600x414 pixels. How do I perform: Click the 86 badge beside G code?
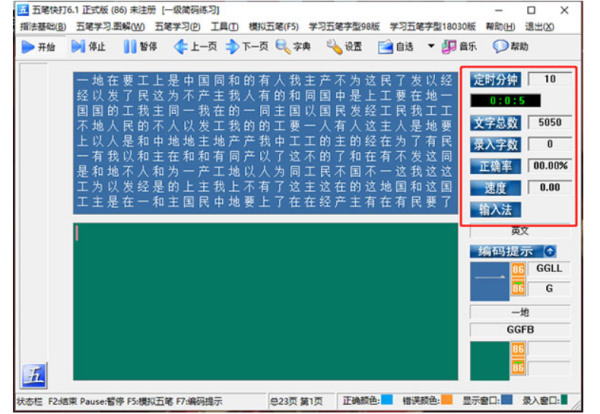(518, 288)
